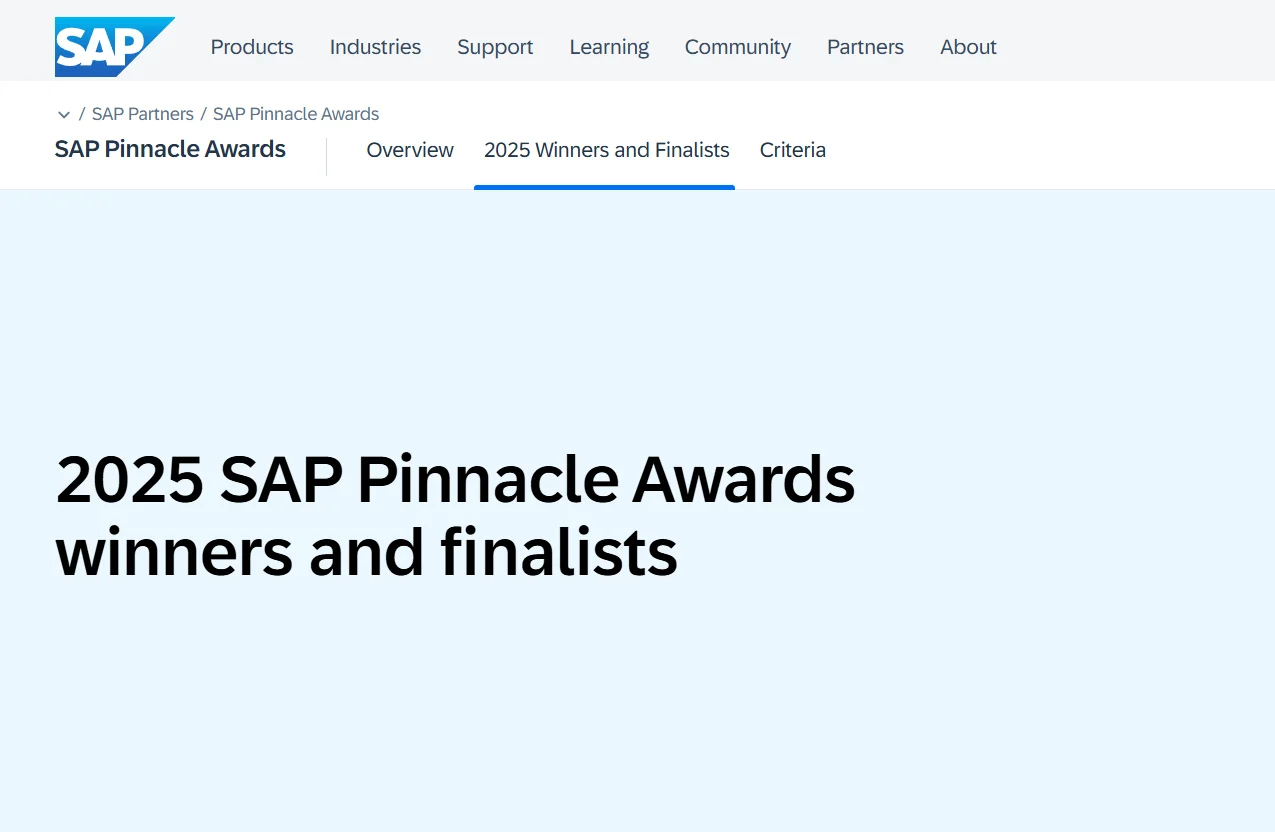Click the 'winners and finalists' heading line
This screenshot has height=832, width=1275.
(366, 553)
